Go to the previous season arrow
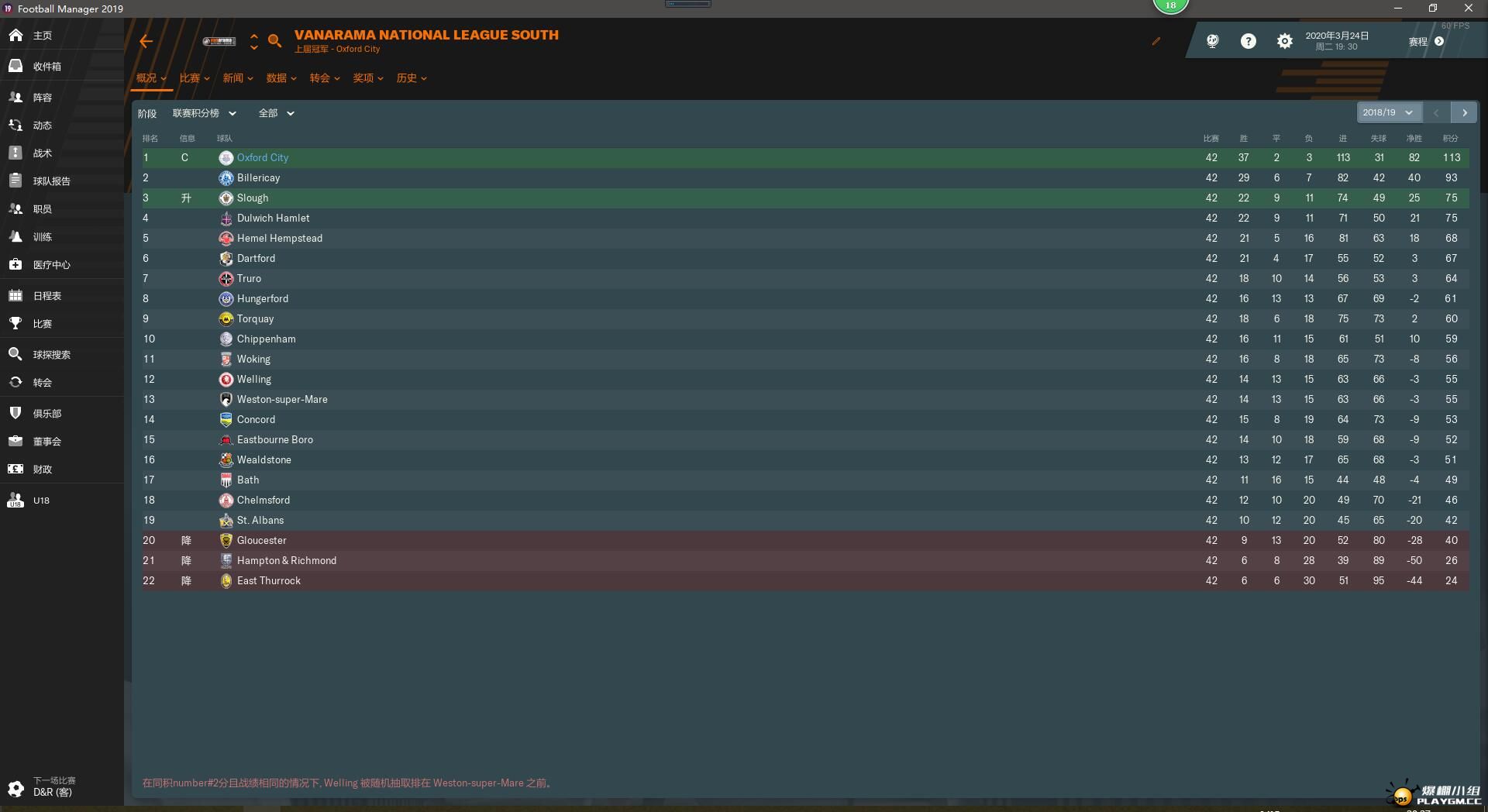Viewport: 1488px width, 812px height. click(1436, 113)
